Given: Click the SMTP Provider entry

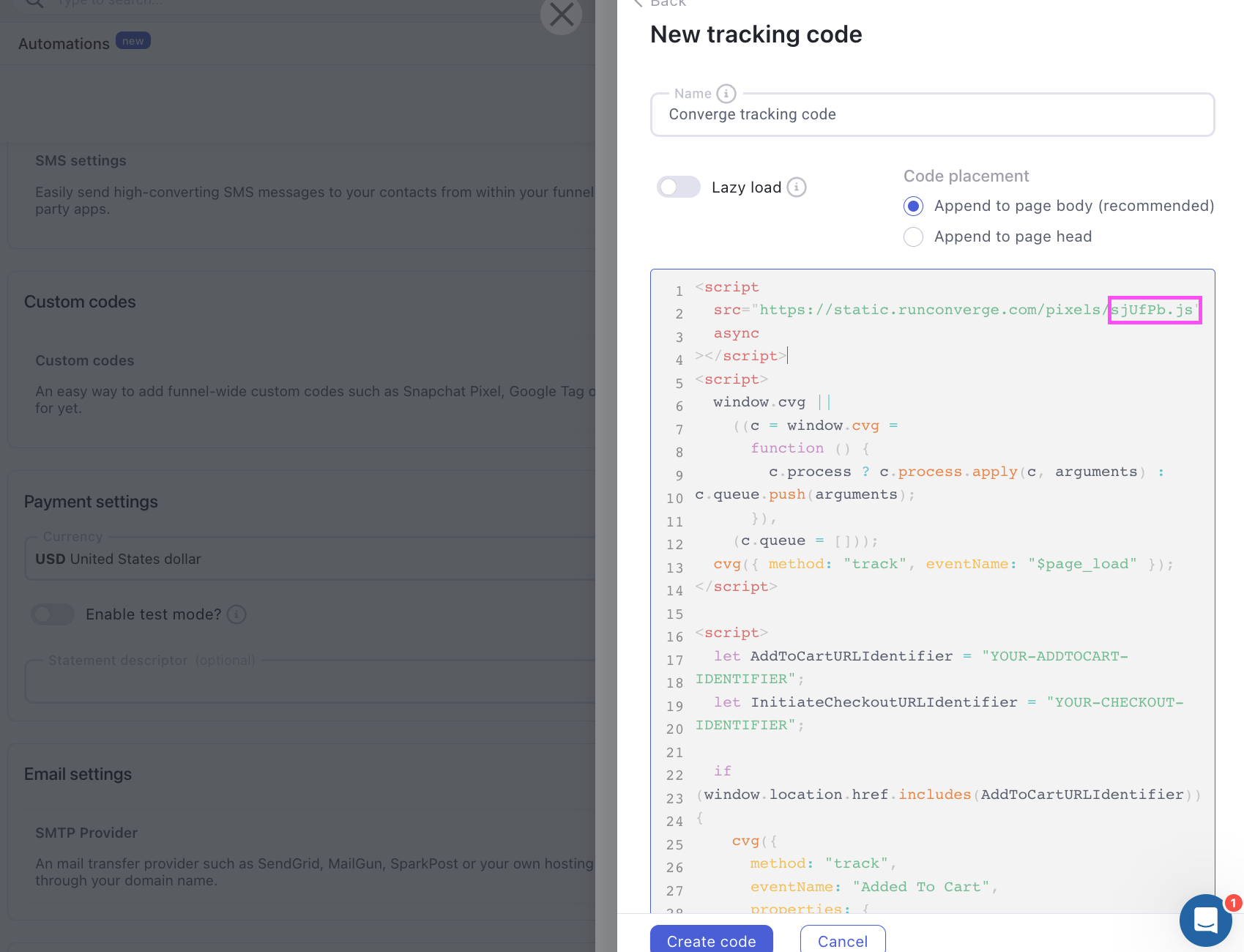Looking at the screenshot, I should (86, 833).
